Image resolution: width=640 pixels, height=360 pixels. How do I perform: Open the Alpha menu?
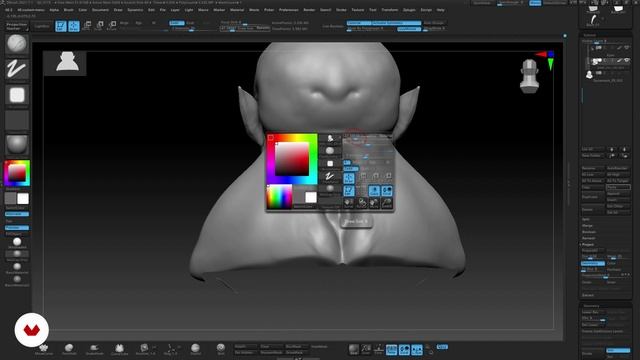[x=54, y=10]
